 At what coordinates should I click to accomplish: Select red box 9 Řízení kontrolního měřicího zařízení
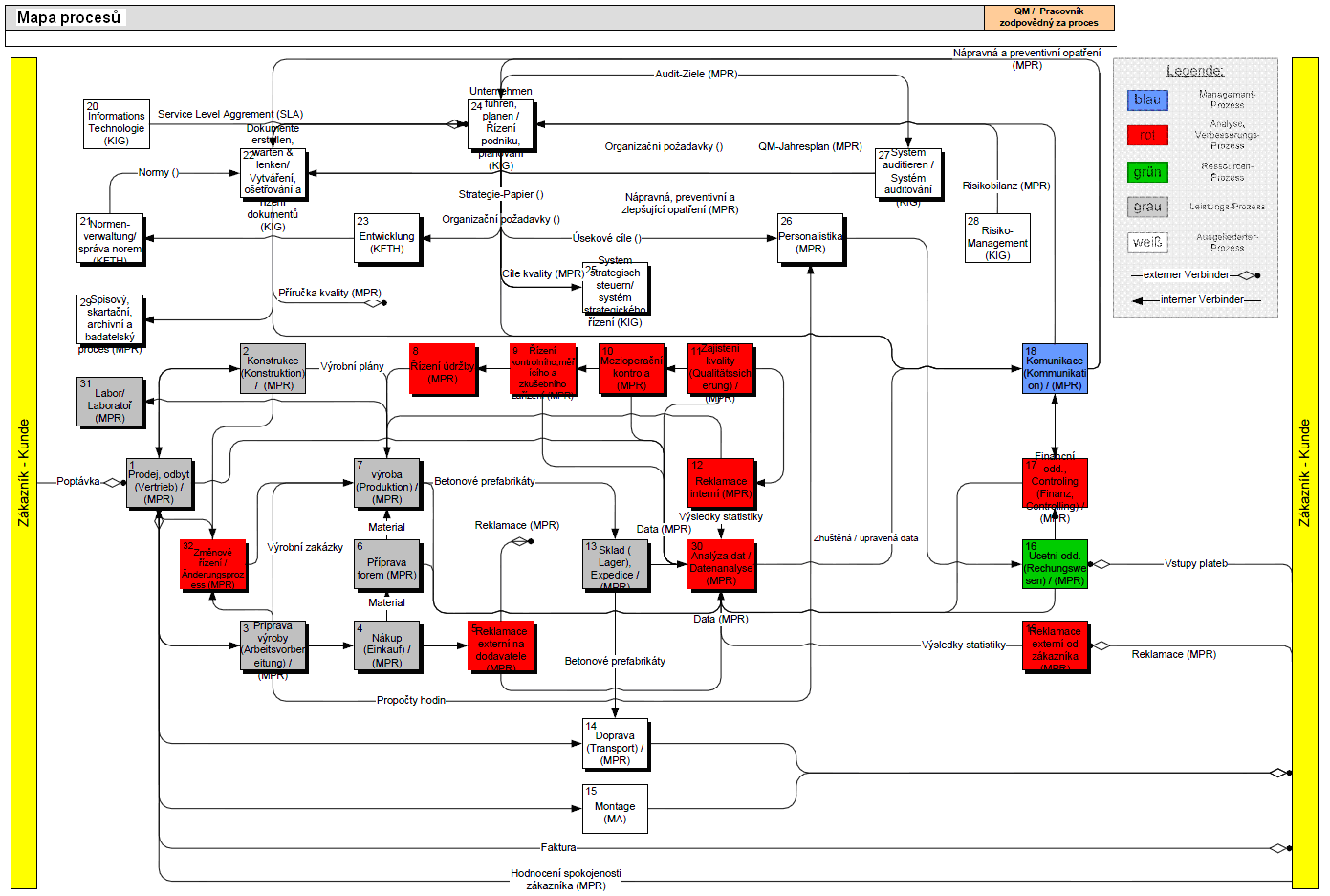tap(542, 368)
